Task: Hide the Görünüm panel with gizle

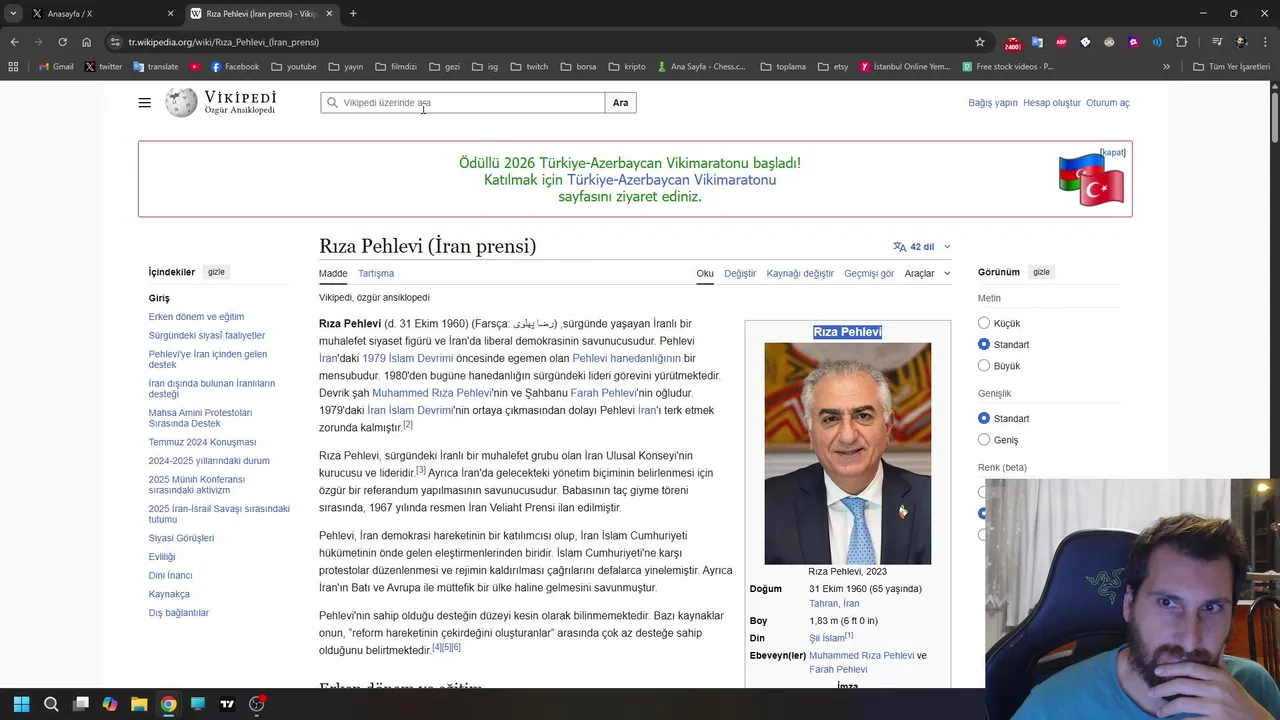Action: coord(1041,272)
